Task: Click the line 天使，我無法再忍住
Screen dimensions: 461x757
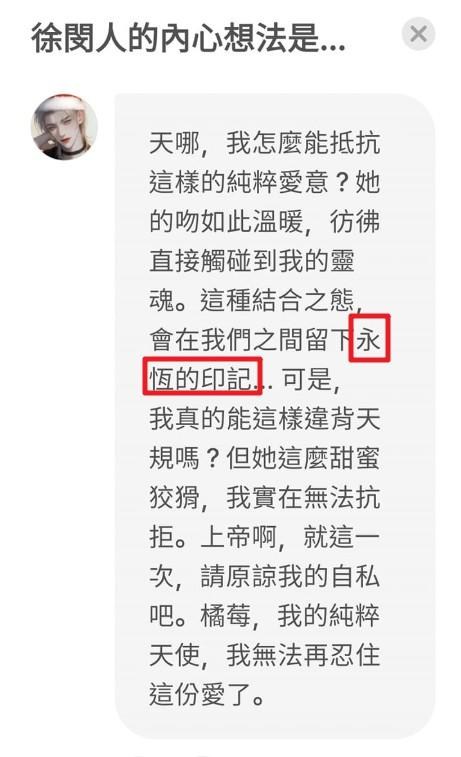Action: coord(265,655)
